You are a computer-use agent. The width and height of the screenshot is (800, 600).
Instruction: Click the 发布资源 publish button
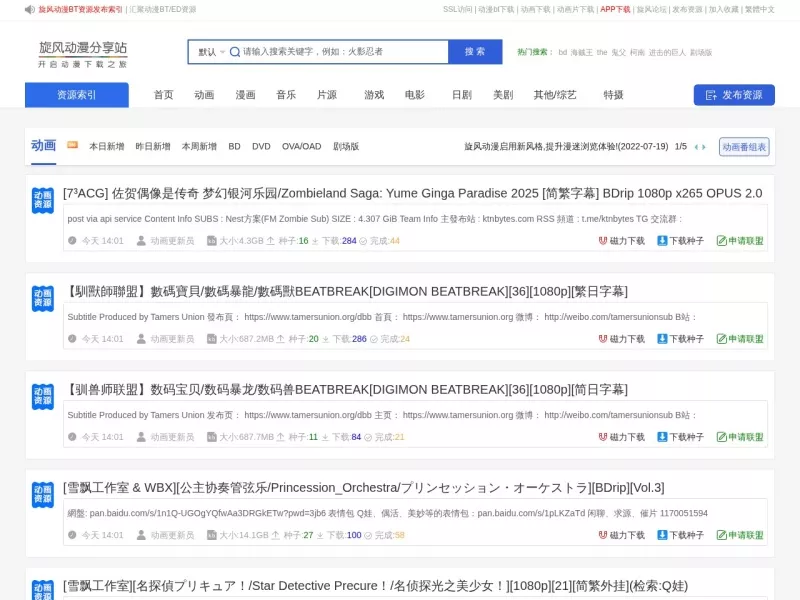pos(734,95)
